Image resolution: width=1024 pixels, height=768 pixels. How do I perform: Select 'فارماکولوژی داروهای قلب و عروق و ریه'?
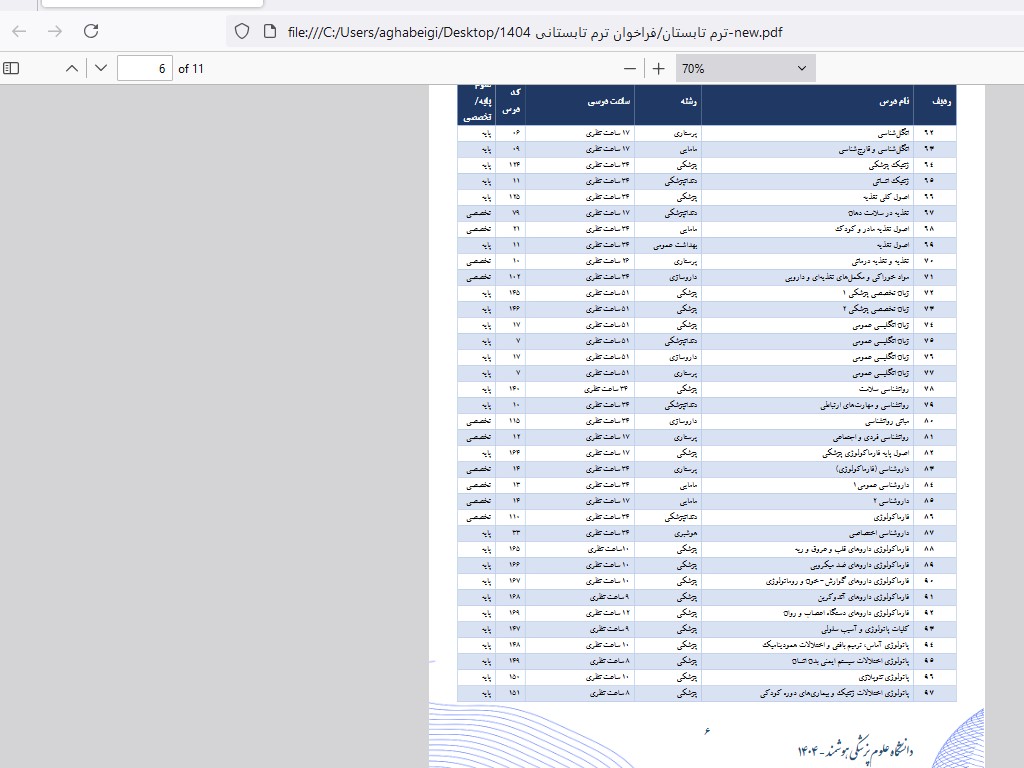click(x=852, y=549)
